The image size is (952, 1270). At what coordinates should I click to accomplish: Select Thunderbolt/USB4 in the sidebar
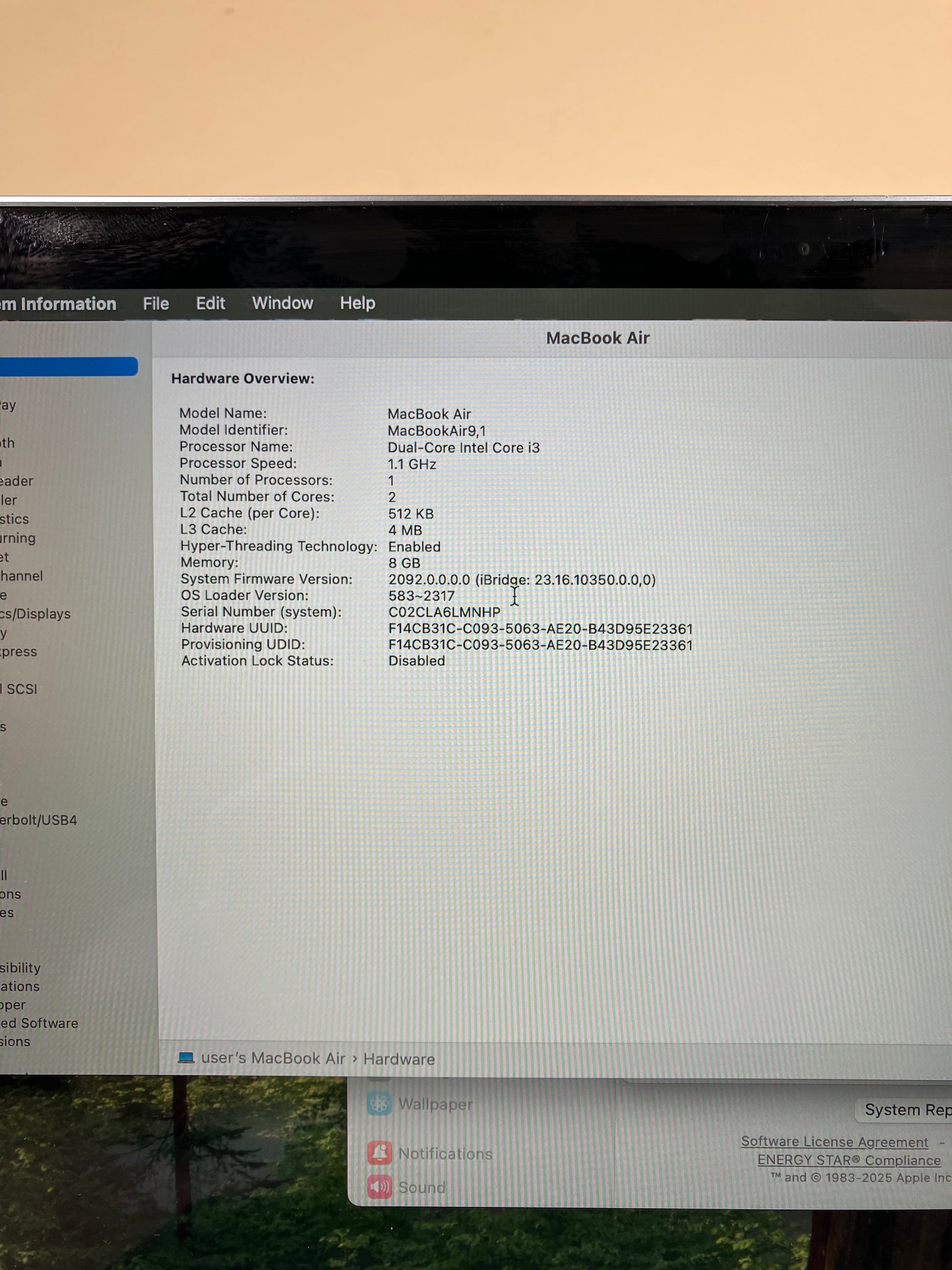coord(38,820)
